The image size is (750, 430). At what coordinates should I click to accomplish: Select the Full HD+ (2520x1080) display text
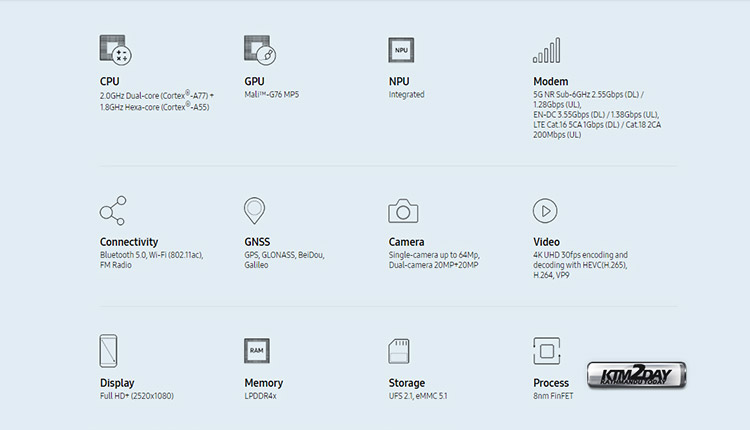pos(137,396)
